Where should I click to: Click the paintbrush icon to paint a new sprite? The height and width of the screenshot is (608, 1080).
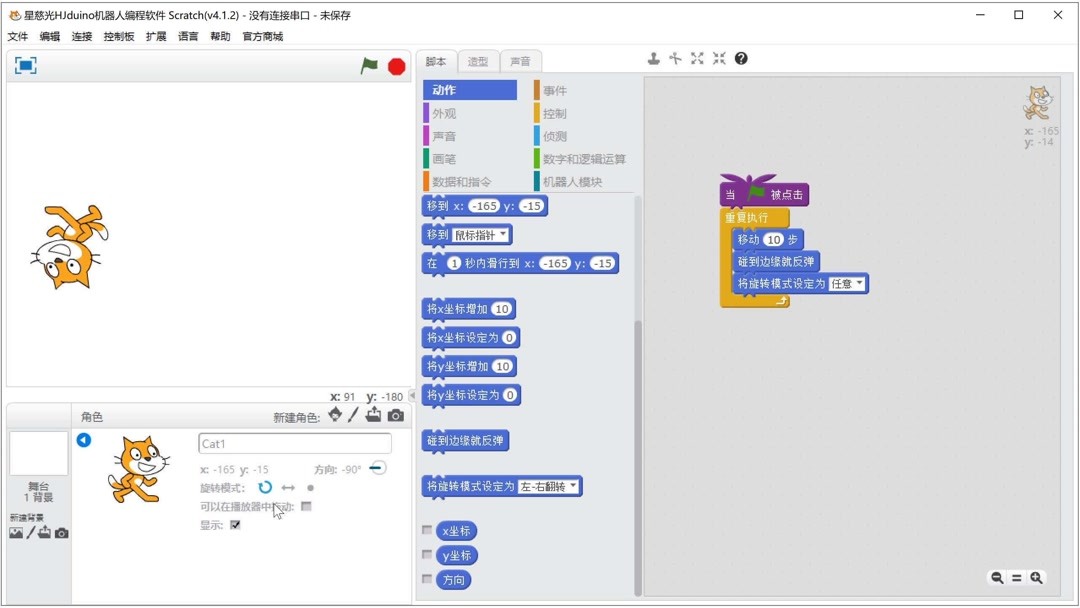click(352, 416)
